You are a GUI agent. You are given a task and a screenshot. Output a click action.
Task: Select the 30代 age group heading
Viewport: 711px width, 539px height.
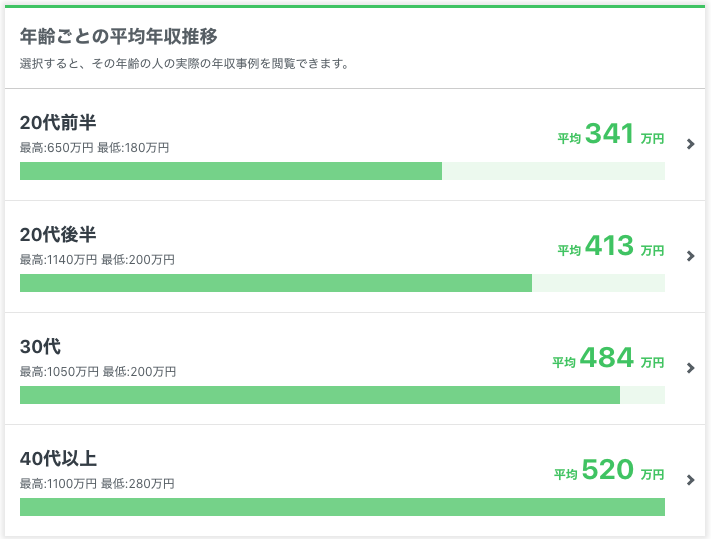(40, 347)
